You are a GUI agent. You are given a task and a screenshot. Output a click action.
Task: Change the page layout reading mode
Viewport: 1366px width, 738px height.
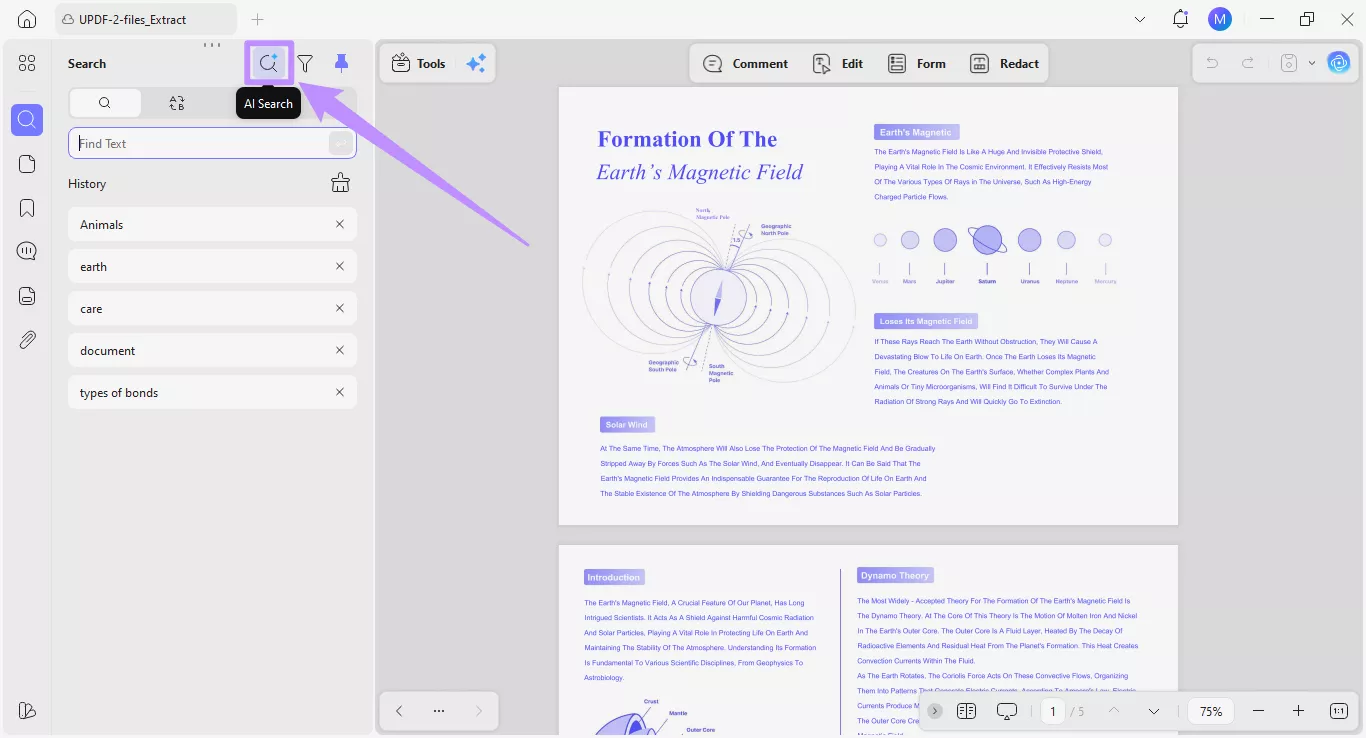[966, 711]
